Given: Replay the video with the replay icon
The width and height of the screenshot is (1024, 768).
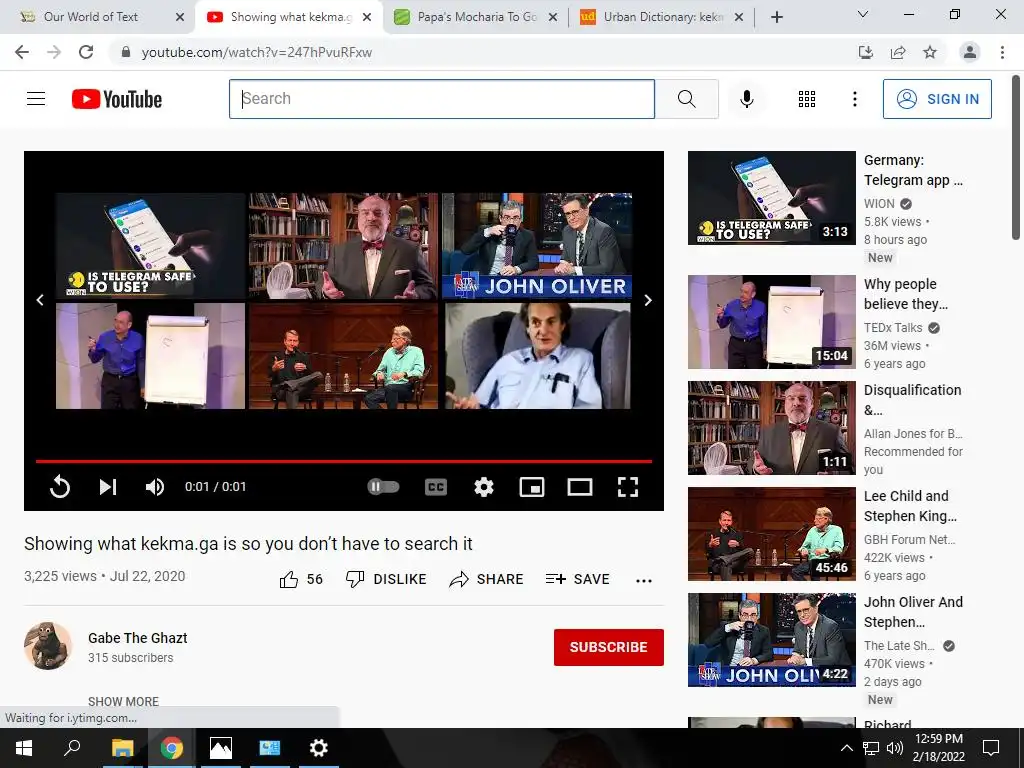Looking at the screenshot, I should click(x=59, y=487).
